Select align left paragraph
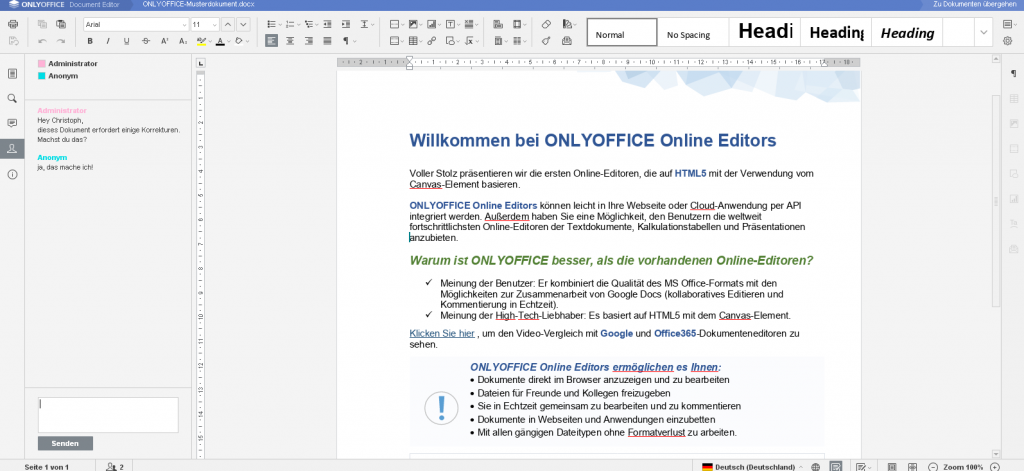The image size is (1024, 471). [x=272, y=41]
